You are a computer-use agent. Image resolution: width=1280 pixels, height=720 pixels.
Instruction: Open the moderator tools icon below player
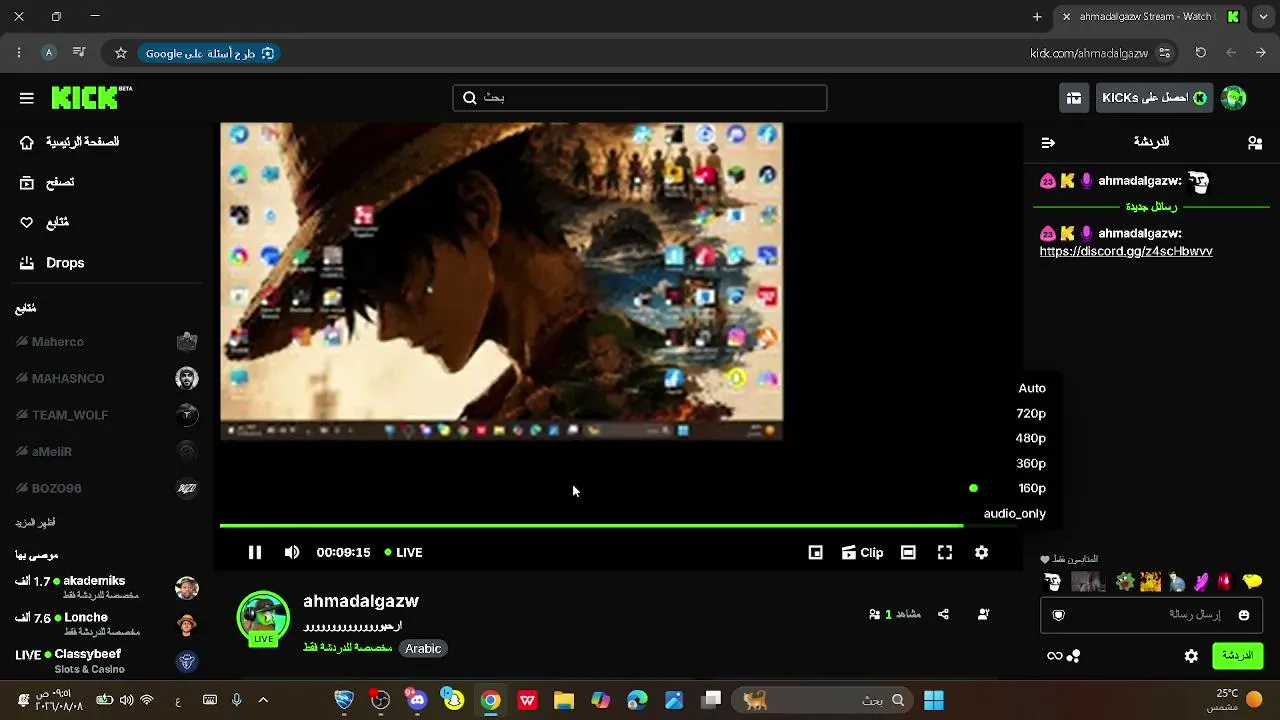pos(983,614)
